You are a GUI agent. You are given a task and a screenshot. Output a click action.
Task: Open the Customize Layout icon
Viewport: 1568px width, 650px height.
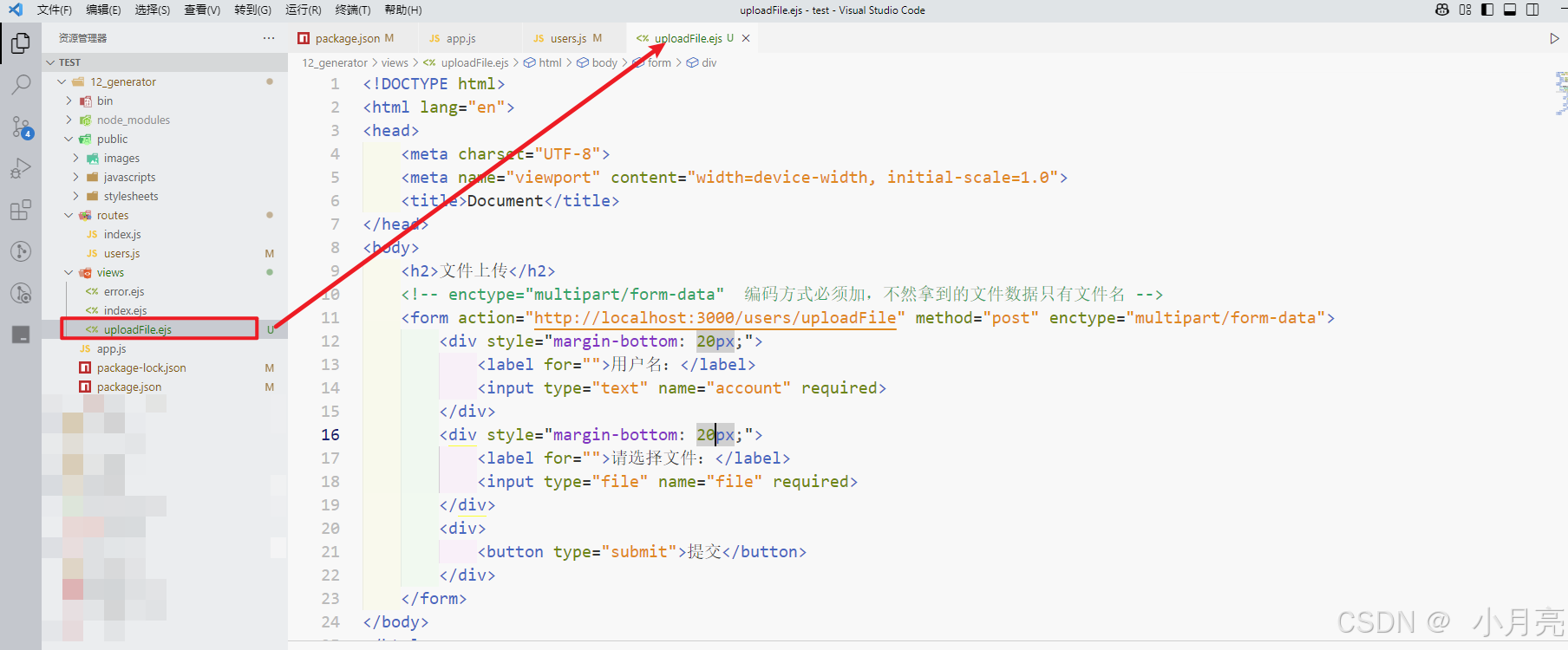(1466, 10)
